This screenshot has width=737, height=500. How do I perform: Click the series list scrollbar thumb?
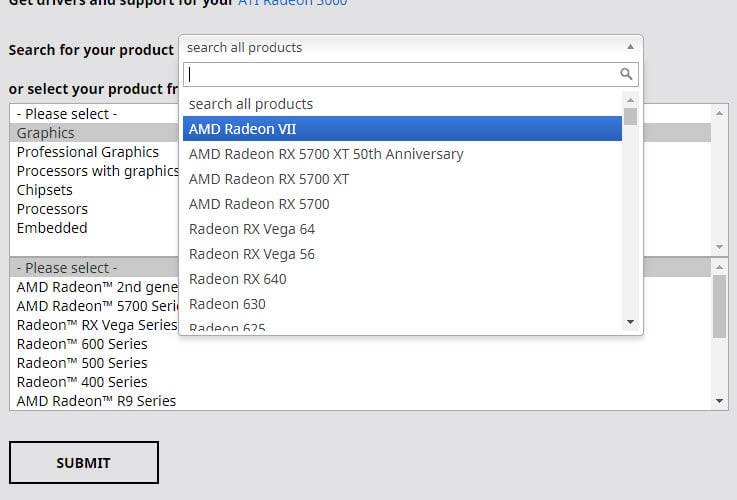pyautogui.click(x=719, y=306)
